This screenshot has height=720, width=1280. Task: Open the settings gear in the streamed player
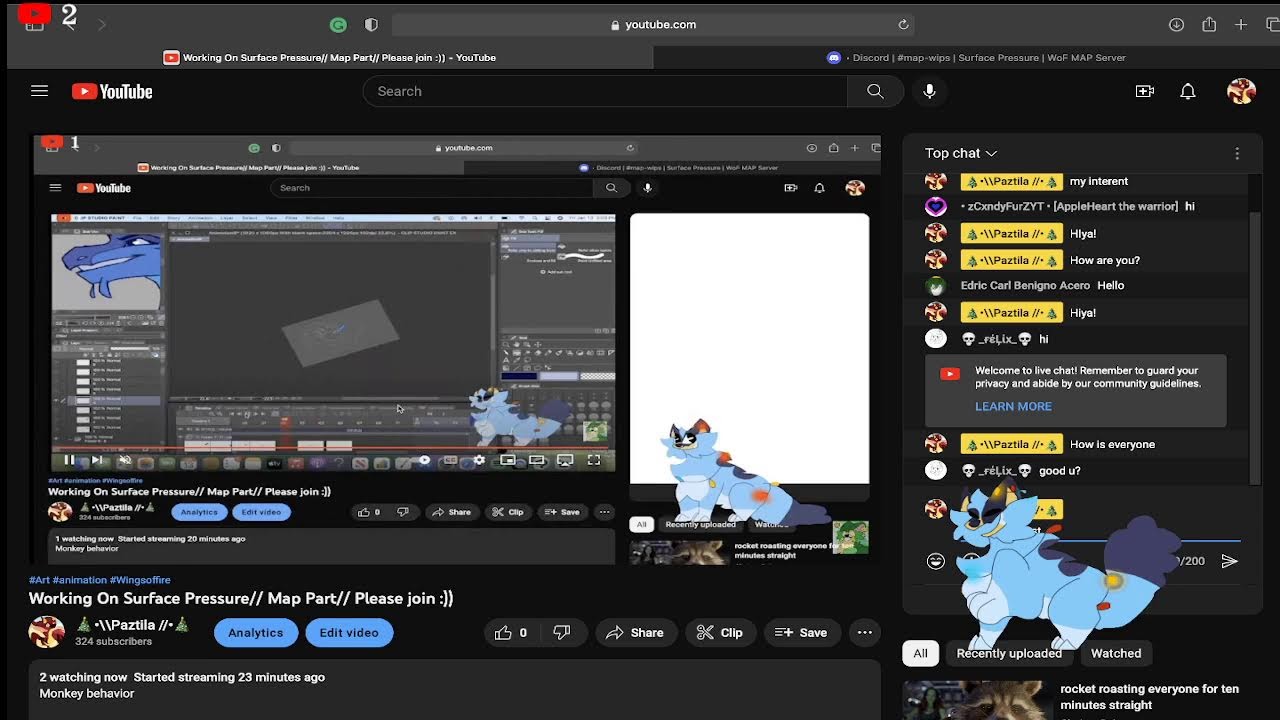pyautogui.click(x=479, y=460)
